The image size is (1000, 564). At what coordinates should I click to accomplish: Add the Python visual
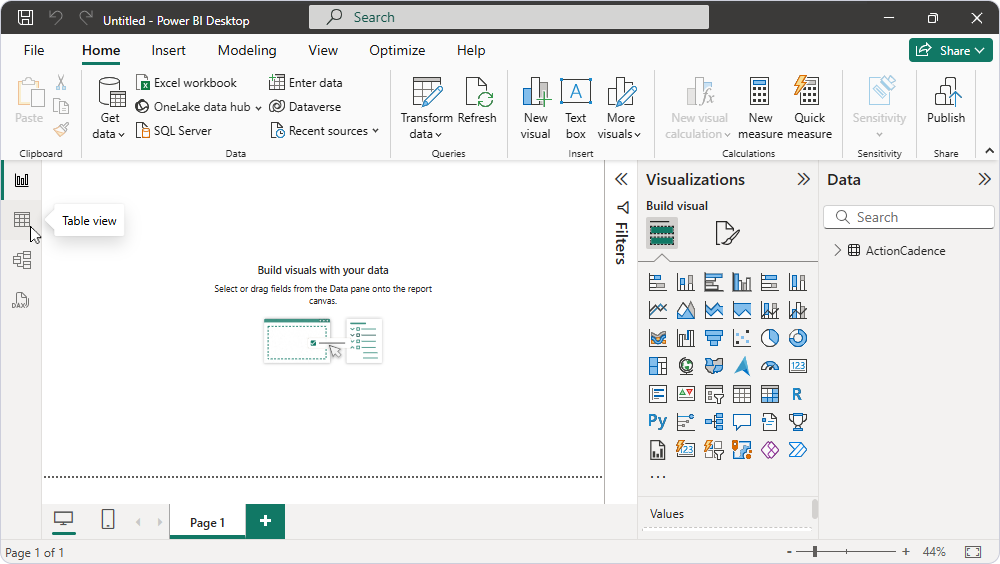[658, 422]
